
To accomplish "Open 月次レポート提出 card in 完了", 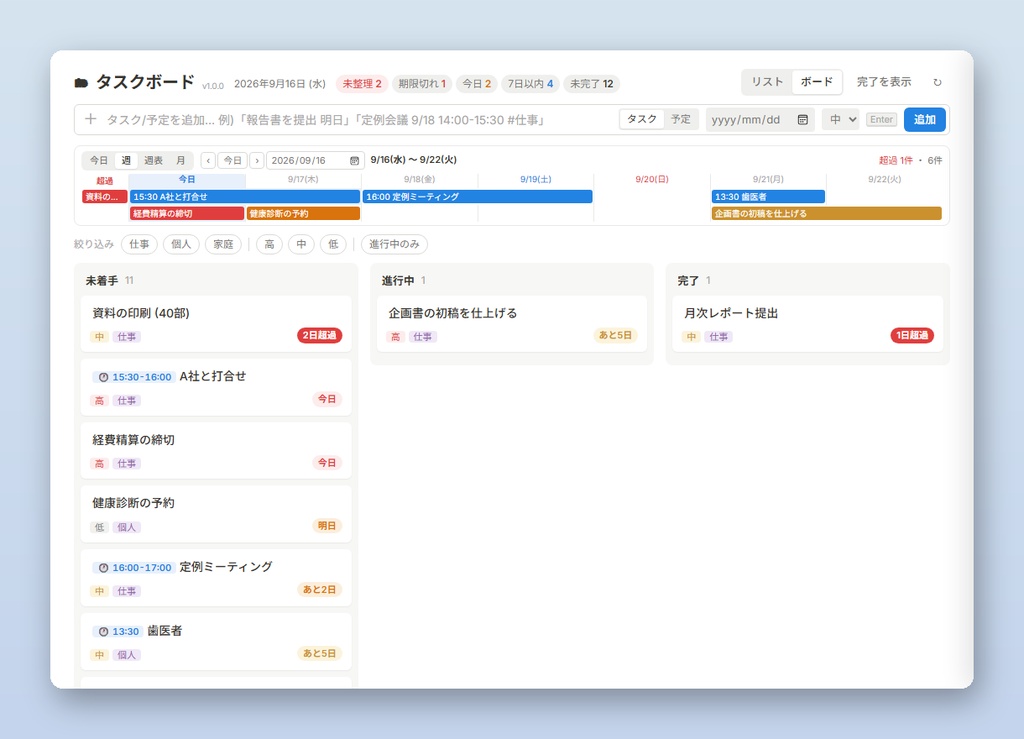I will click(808, 324).
